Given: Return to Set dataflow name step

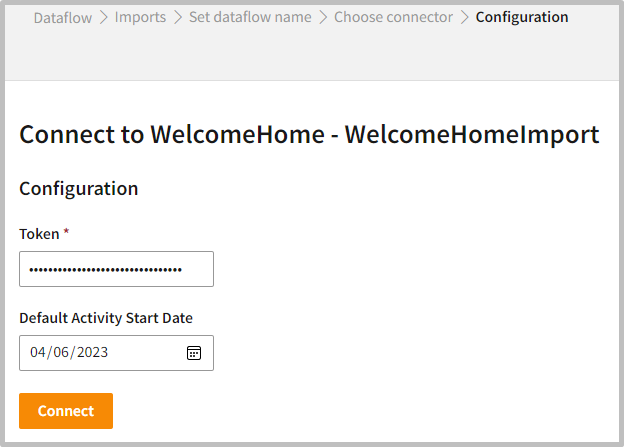Looking at the screenshot, I should 250,17.
